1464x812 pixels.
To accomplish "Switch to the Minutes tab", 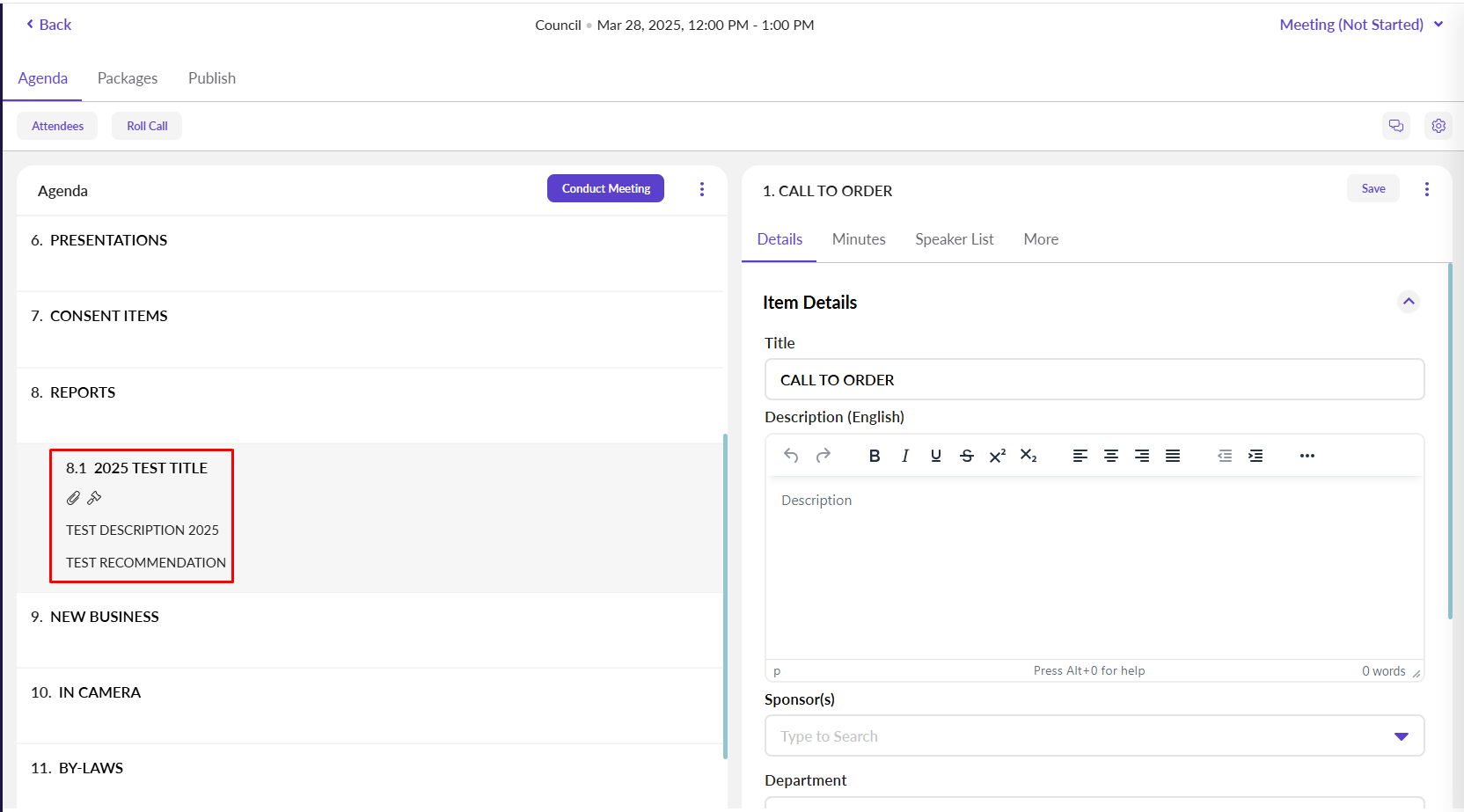I will pyautogui.click(x=858, y=239).
